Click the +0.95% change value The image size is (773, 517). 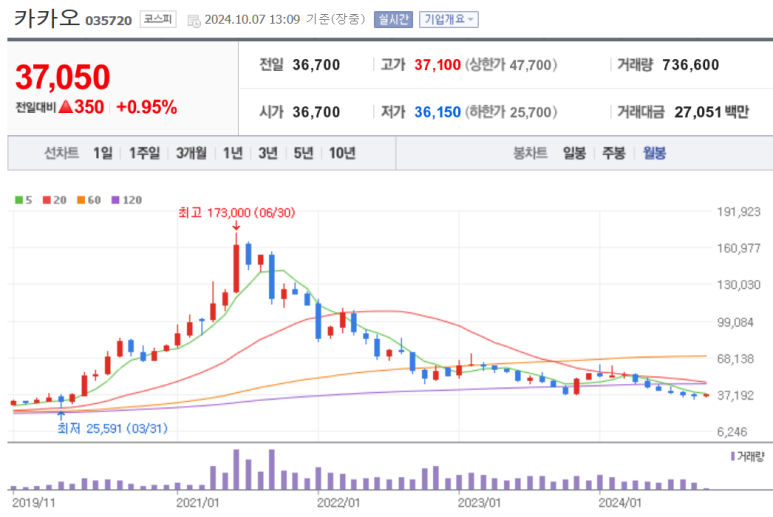(146, 107)
